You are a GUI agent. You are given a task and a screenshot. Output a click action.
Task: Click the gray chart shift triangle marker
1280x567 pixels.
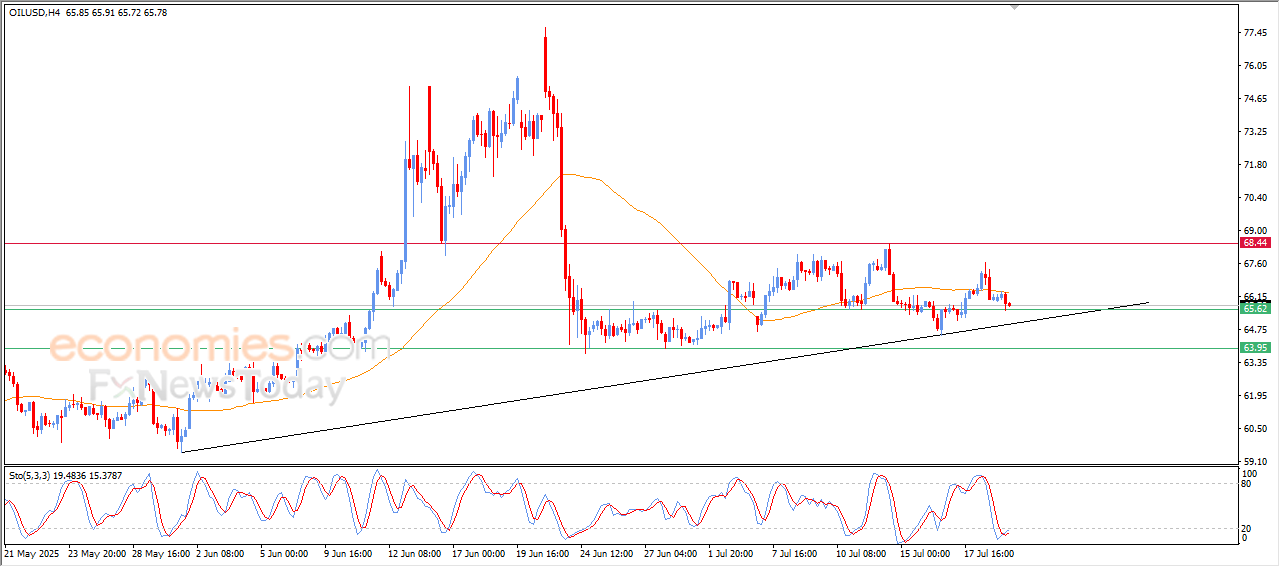click(x=1016, y=7)
